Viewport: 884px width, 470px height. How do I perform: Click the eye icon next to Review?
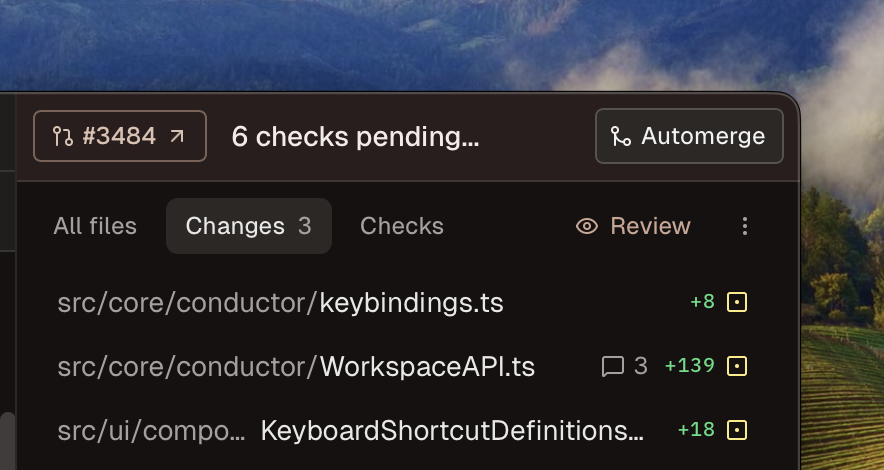click(x=587, y=227)
